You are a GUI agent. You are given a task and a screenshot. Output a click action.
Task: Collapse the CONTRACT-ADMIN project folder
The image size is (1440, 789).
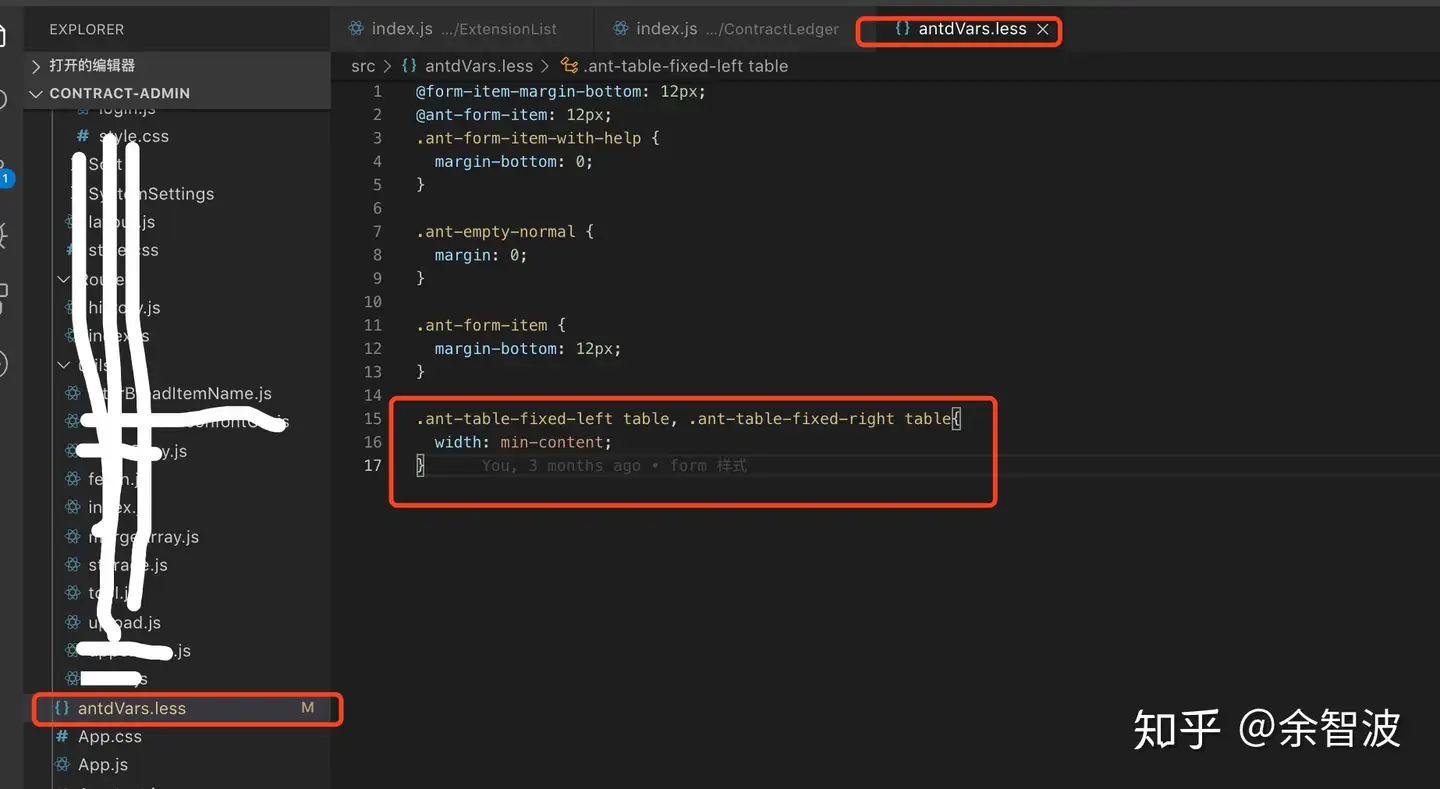pos(119,93)
